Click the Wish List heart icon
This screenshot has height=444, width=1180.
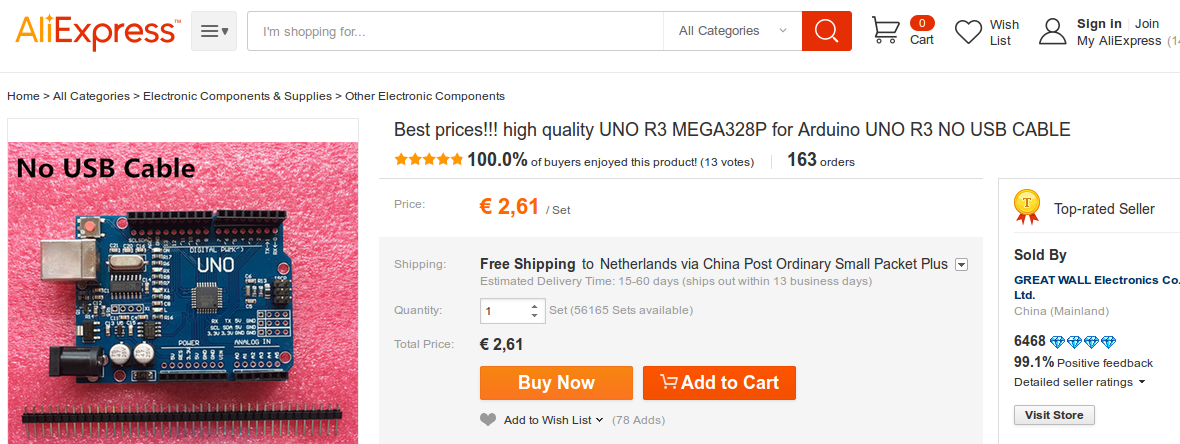click(x=968, y=32)
